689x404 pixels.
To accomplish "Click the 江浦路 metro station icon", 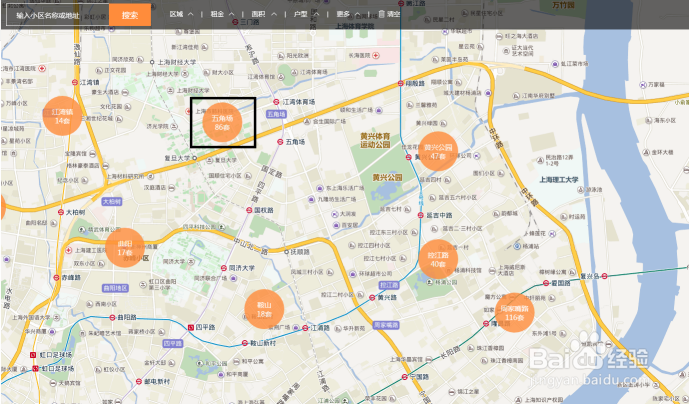I will tap(305, 328).
